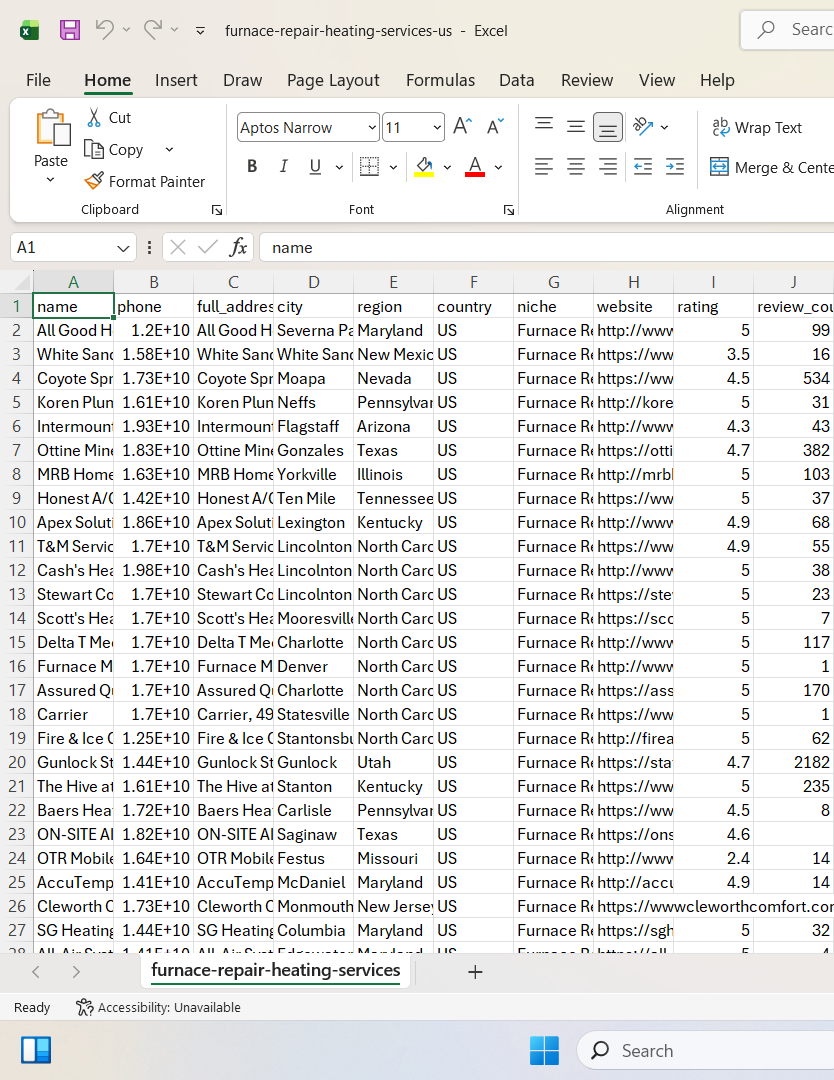Viewport: 834px width, 1080px height.
Task: Expand the Copy options arrow
Action: pyautogui.click(x=169, y=149)
